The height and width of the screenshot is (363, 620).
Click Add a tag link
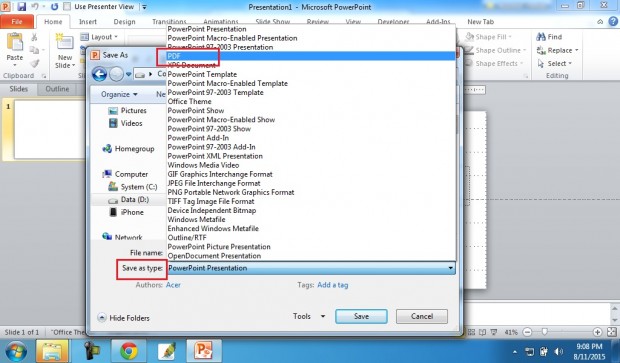pos(333,285)
